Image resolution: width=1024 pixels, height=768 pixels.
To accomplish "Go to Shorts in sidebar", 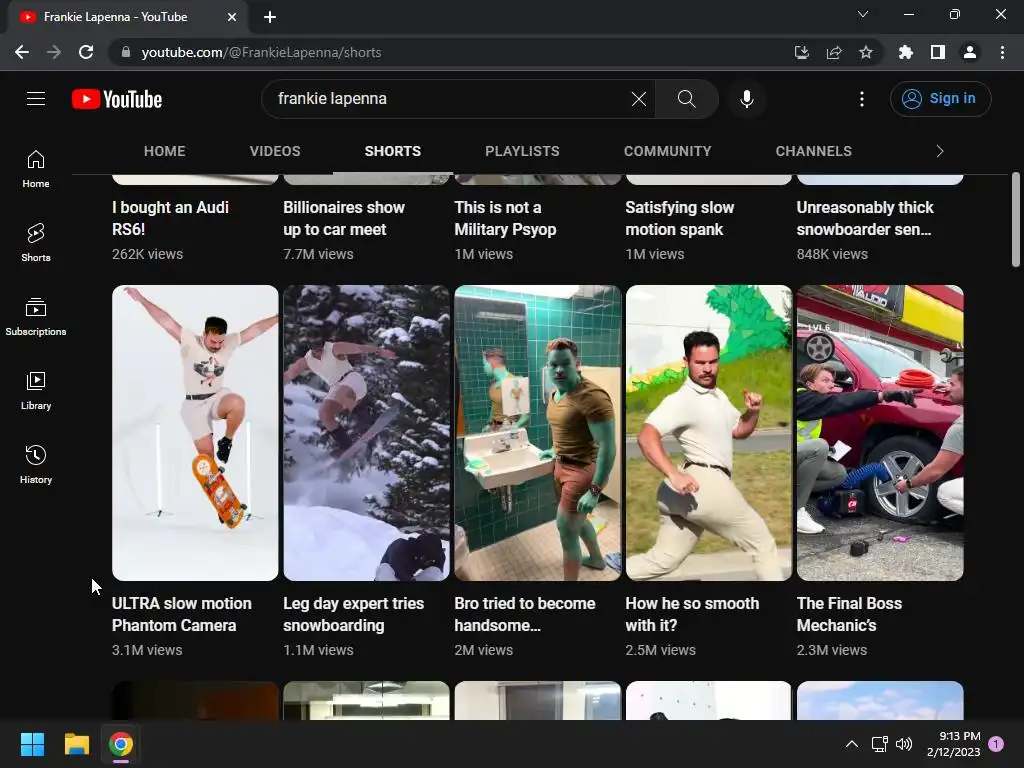I will click(x=36, y=242).
